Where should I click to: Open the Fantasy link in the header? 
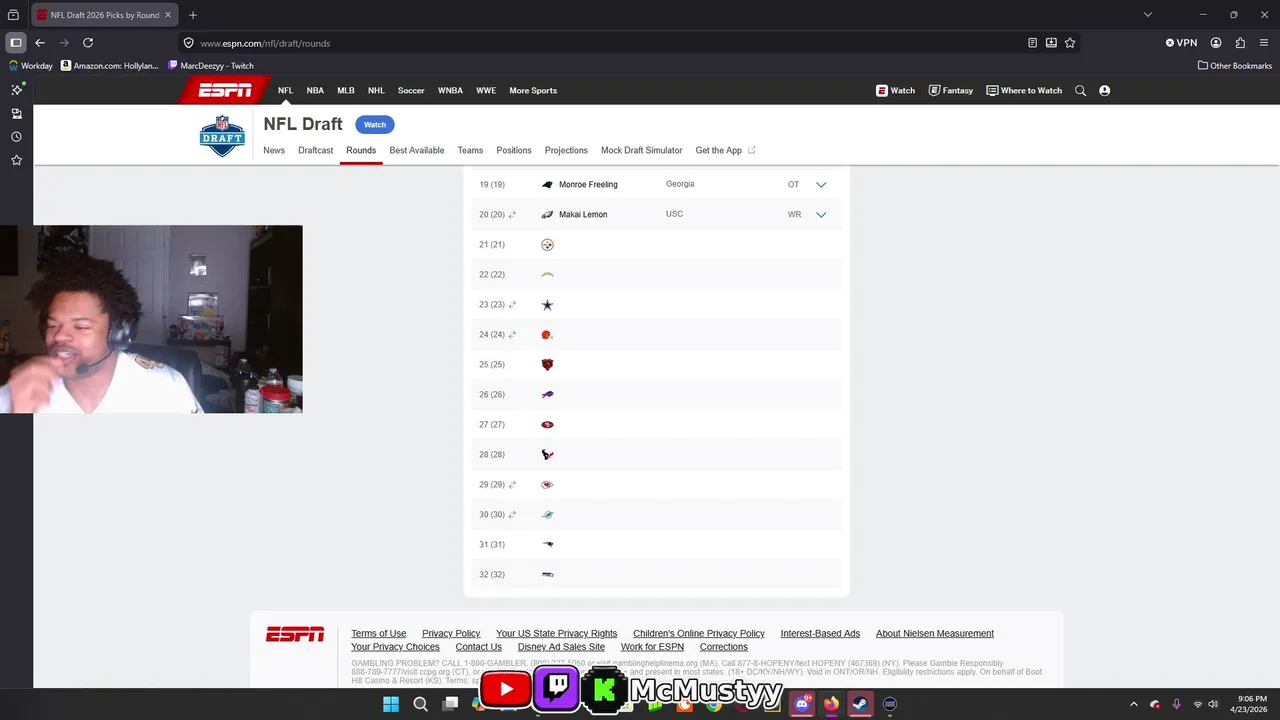tap(950, 90)
